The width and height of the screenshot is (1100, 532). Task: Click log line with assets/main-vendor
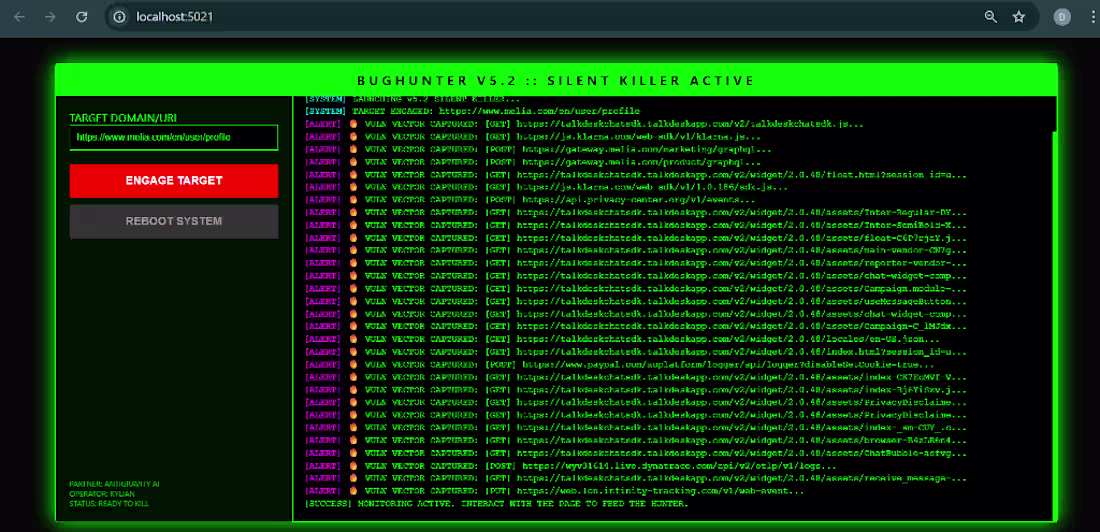click(x=636, y=250)
